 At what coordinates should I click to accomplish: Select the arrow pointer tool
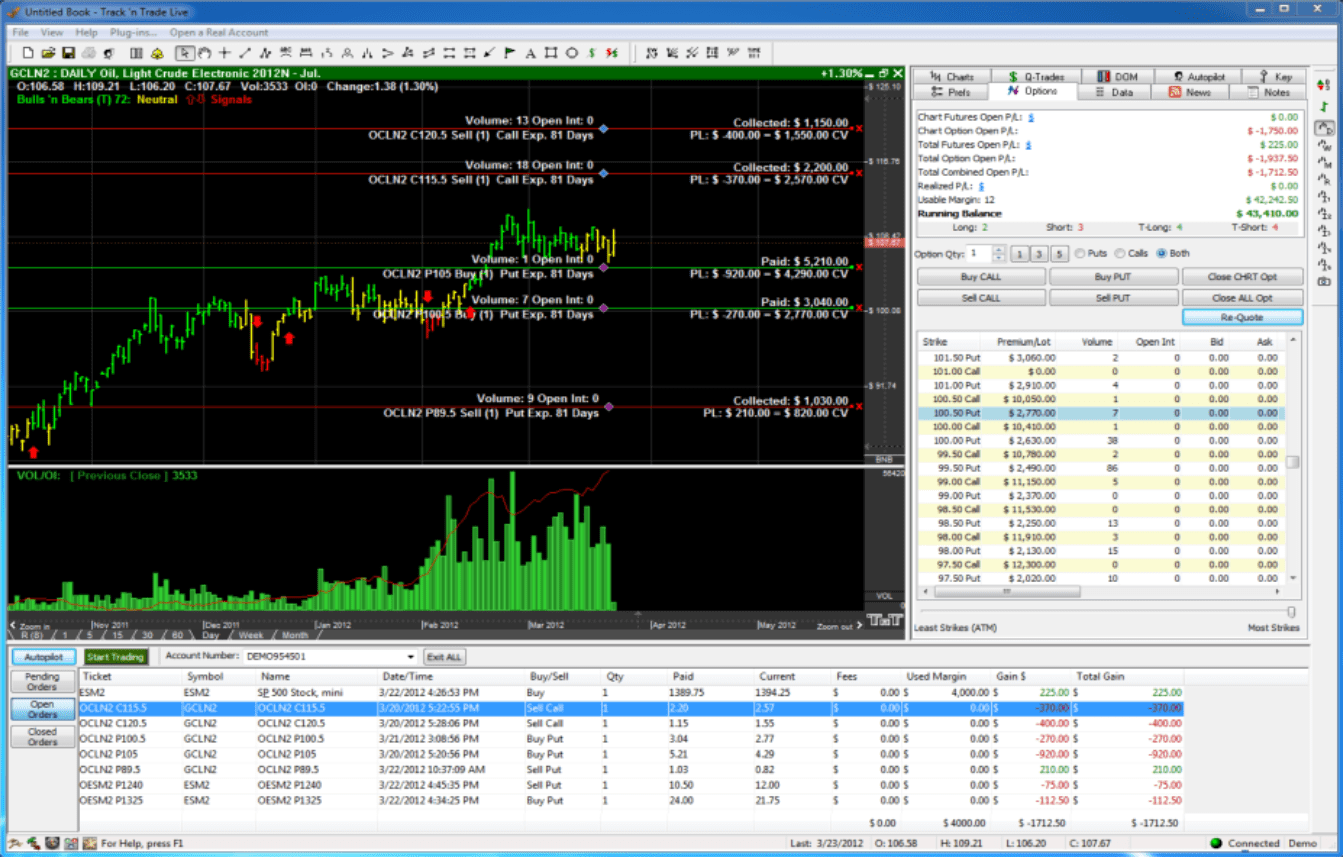(184, 53)
